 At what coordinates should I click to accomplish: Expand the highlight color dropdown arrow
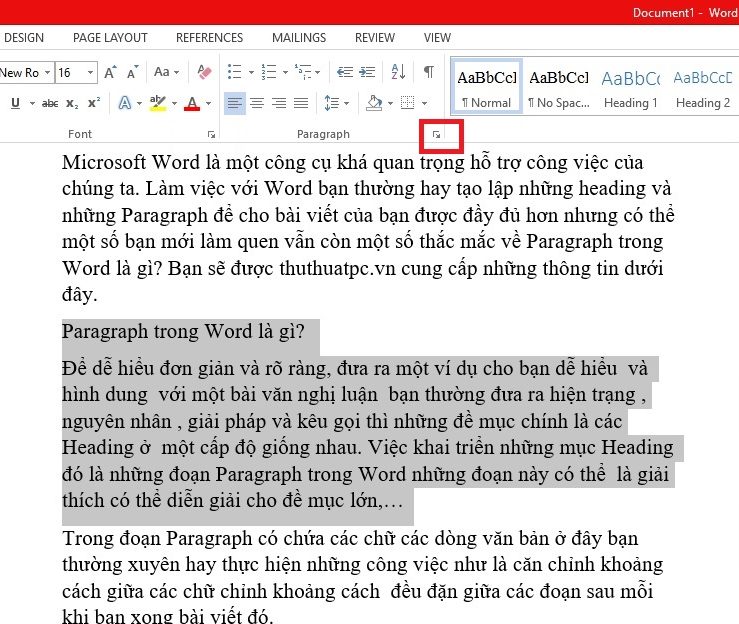(x=174, y=103)
